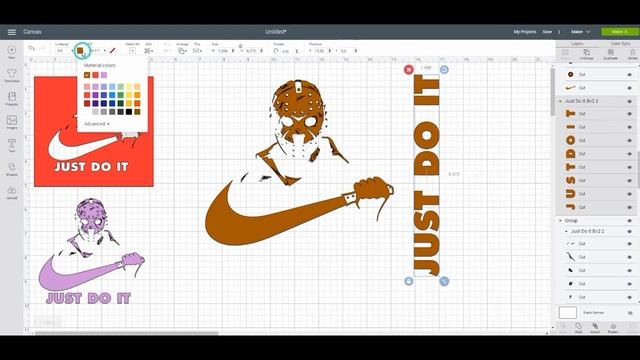Click Ungroup in Layers panel

(x=587, y=54)
